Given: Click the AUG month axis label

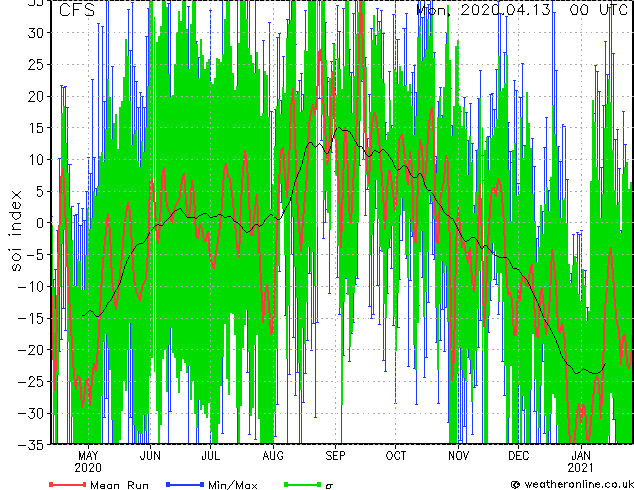Looking at the screenshot, I should pos(273,456).
